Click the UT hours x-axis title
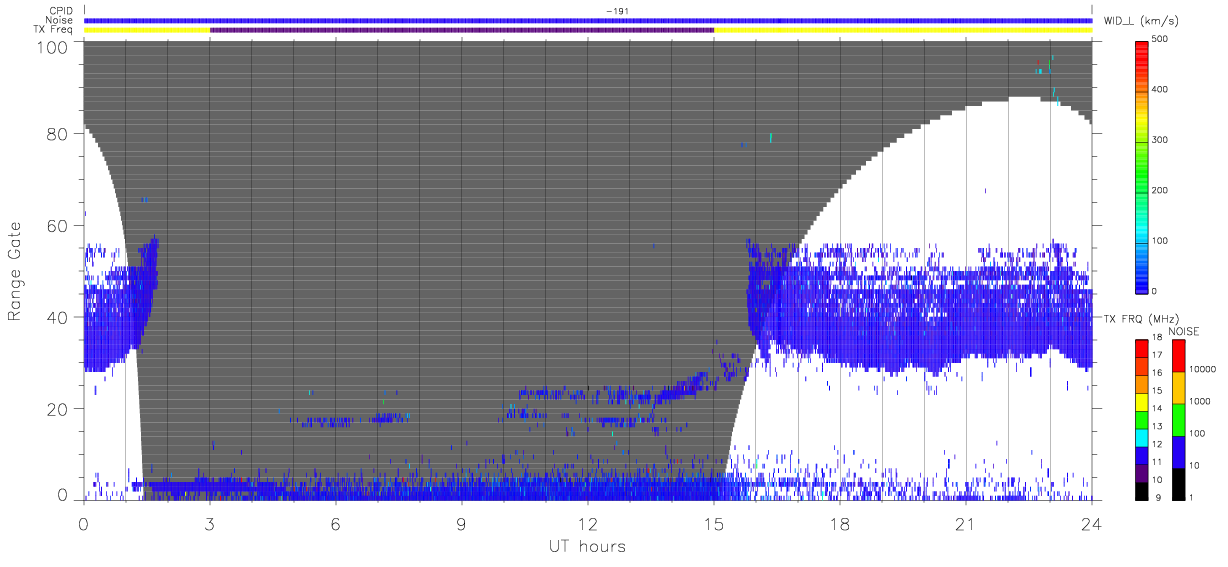This screenshot has width=1228, height=567. 587,546
